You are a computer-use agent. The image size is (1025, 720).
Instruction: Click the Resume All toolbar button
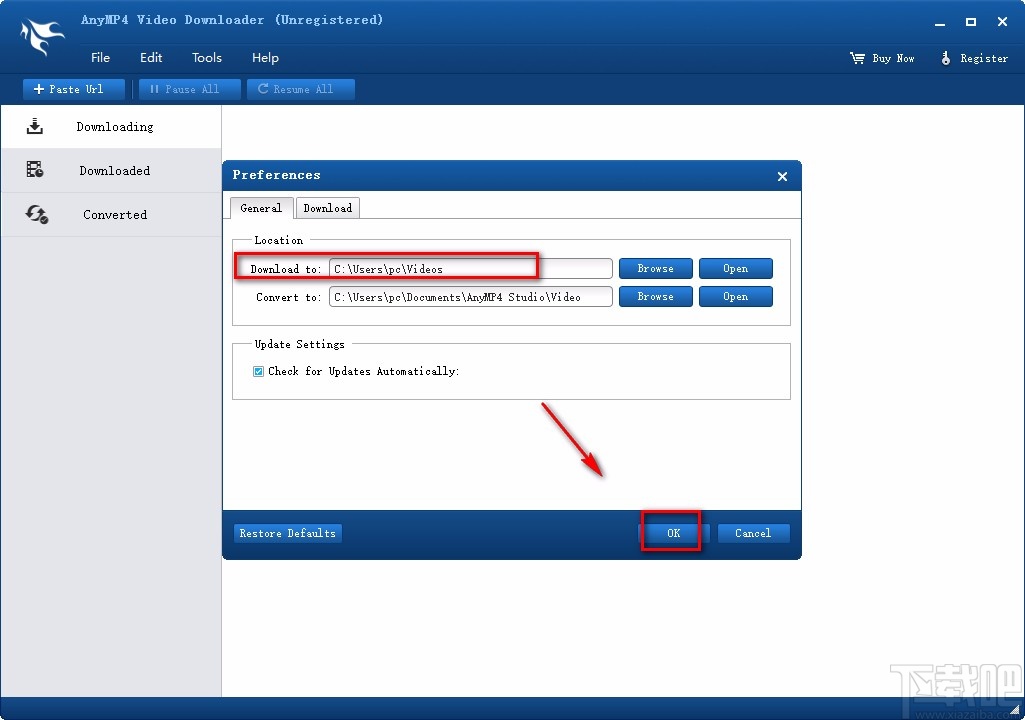(x=301, y=89)
